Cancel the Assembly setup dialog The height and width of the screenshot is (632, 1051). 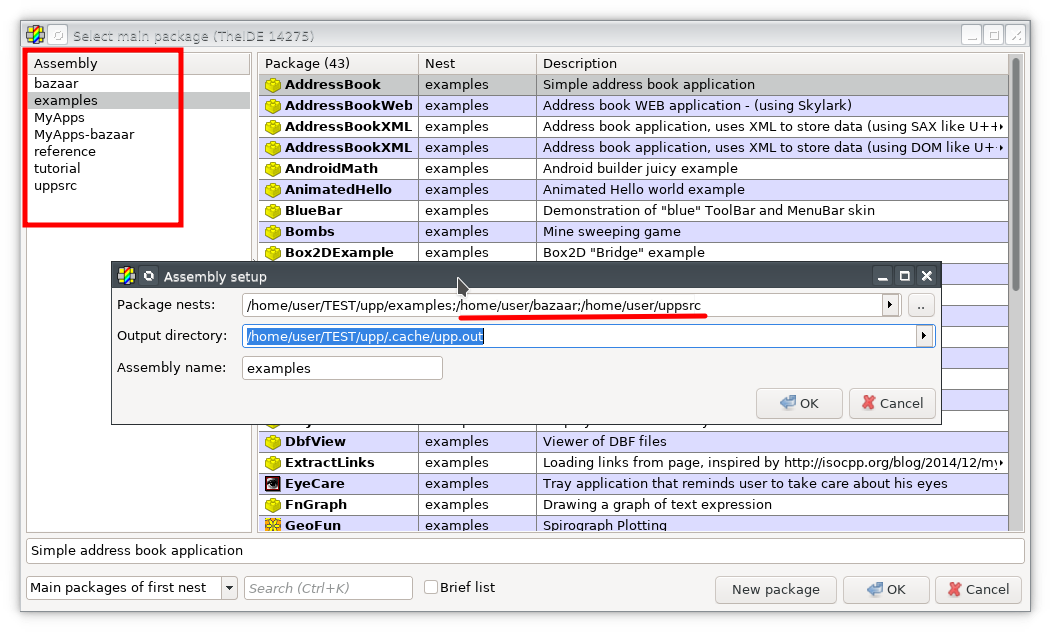point(892,403)
